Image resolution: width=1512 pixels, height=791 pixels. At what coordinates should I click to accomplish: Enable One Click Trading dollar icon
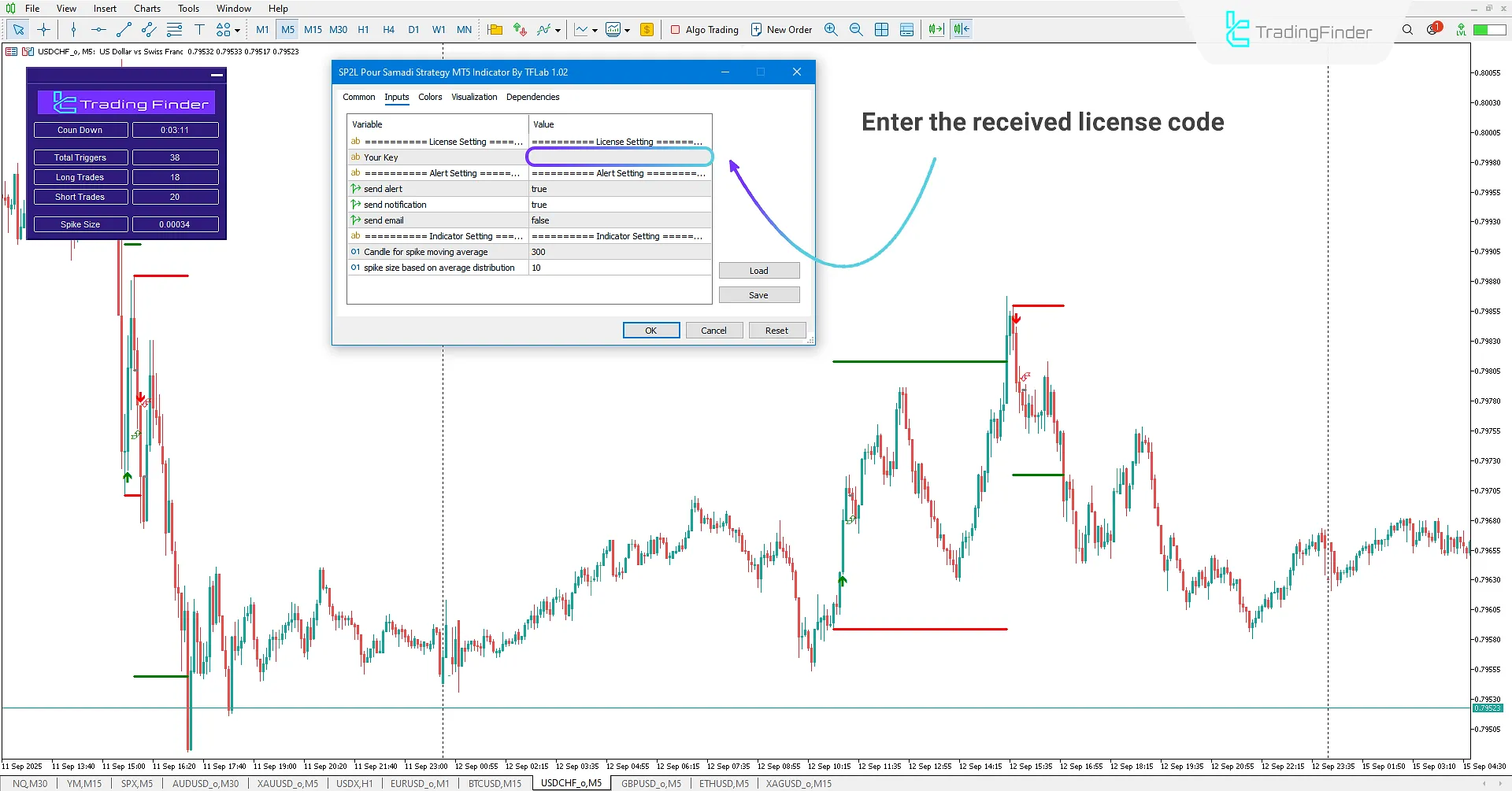tap(647, 29)
